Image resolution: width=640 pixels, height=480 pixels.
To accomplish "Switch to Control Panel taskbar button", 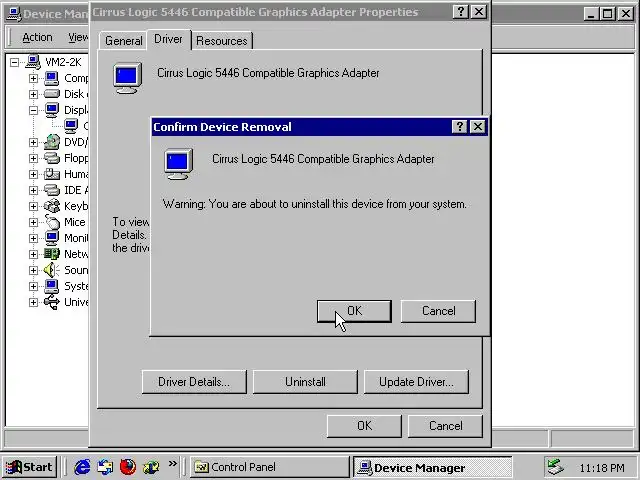I will pyautogui.click(x=270, y=467).
